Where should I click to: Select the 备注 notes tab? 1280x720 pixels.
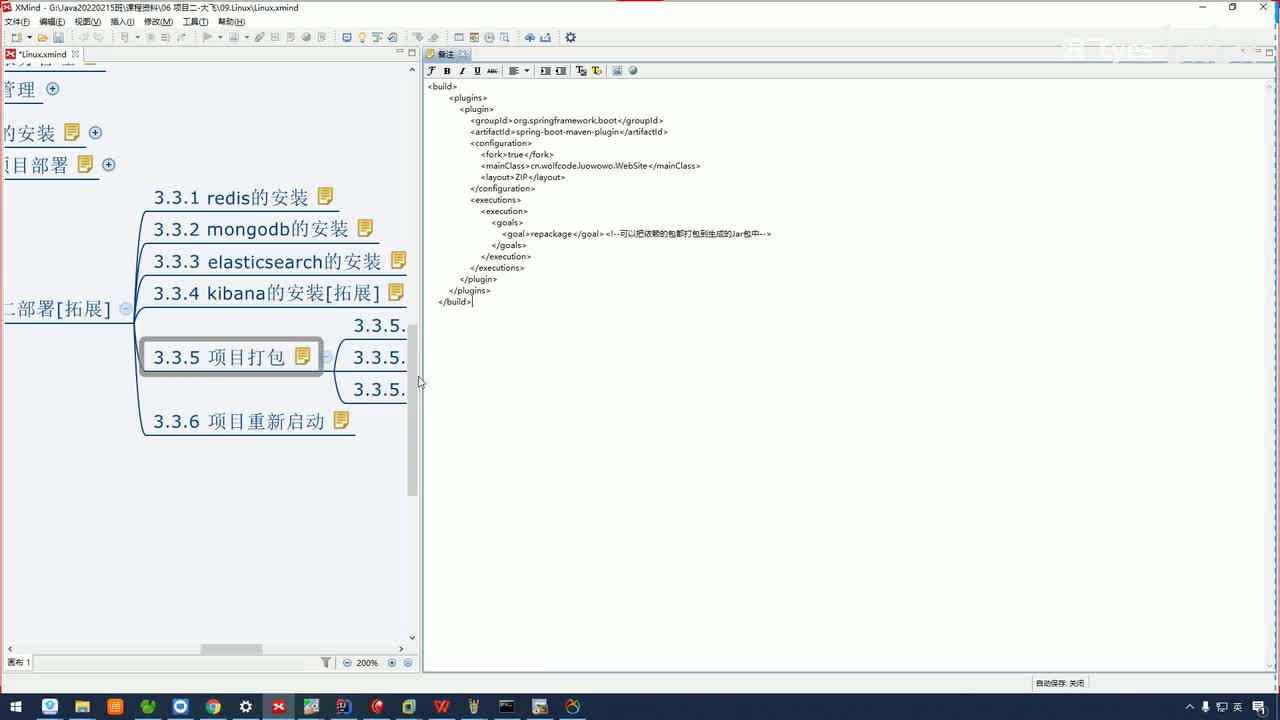(x=447, y=54)
